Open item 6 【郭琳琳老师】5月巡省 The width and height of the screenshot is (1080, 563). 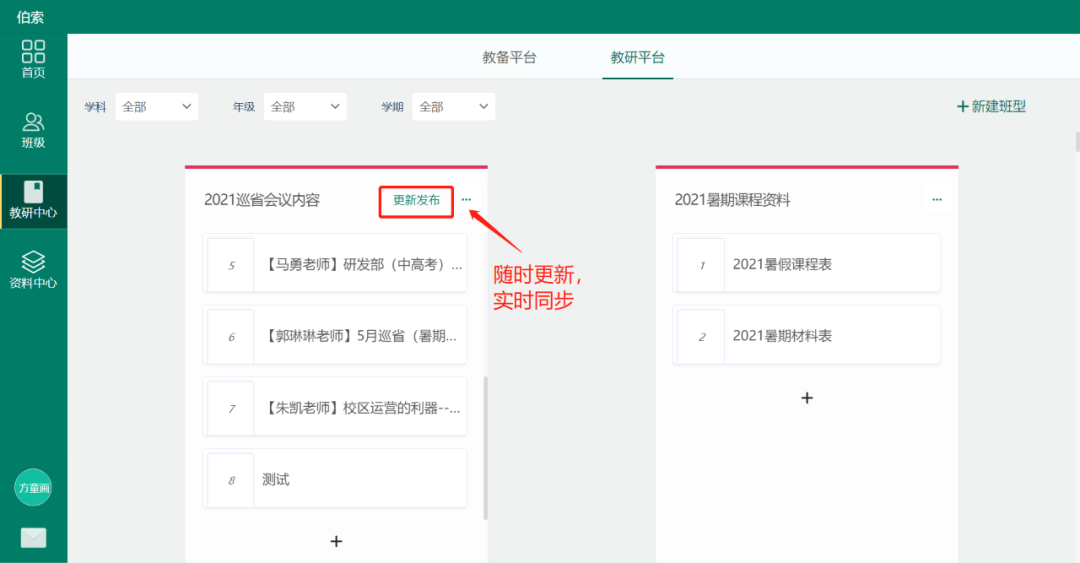coord(335,336)
